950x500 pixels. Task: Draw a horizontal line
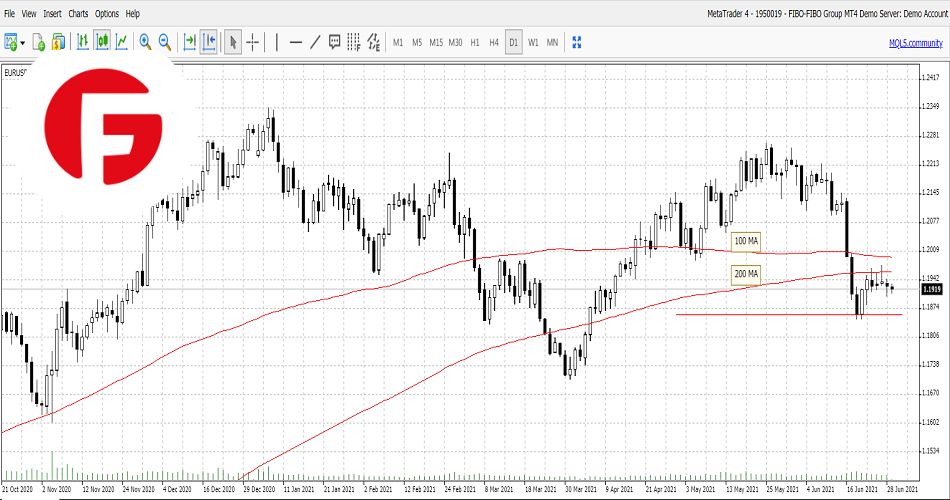(x=295, y=42)
